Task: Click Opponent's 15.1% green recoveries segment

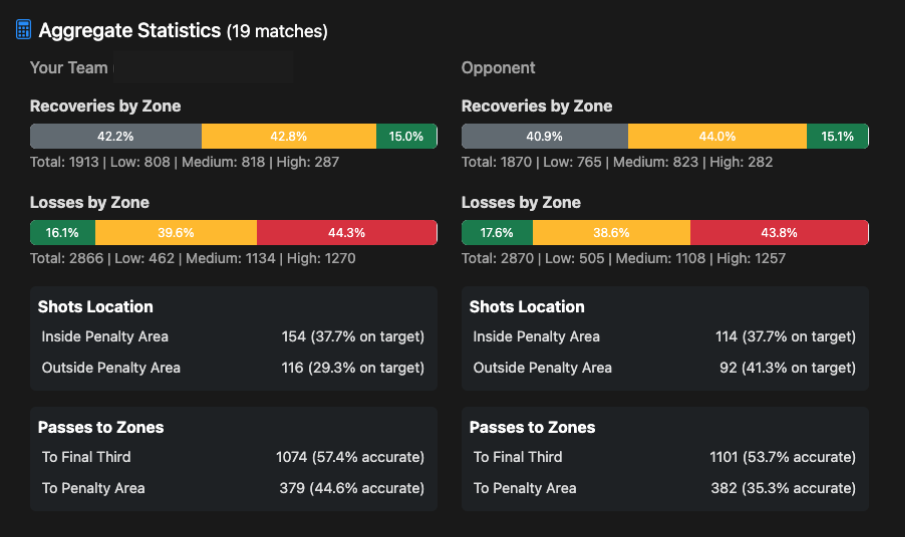Action: [x=837, y=137]
